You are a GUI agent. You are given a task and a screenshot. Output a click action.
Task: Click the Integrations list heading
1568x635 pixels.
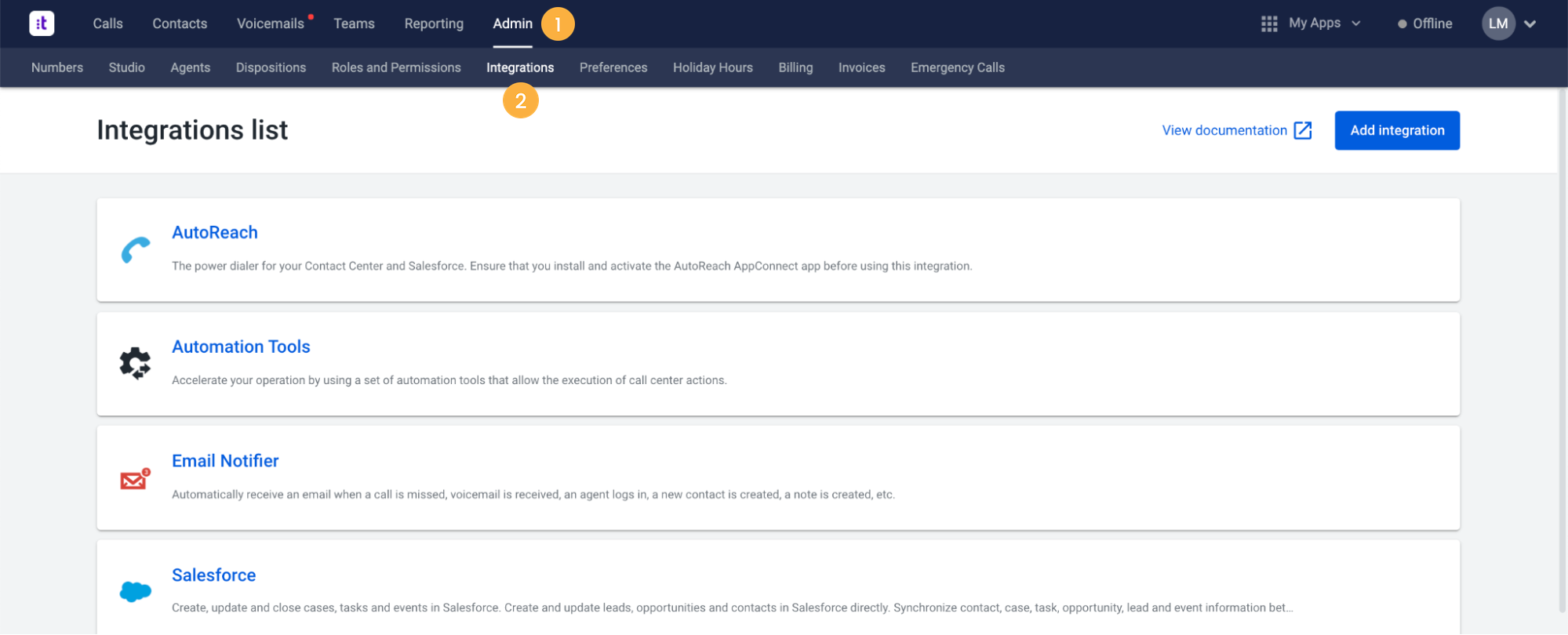coord(192,130)
